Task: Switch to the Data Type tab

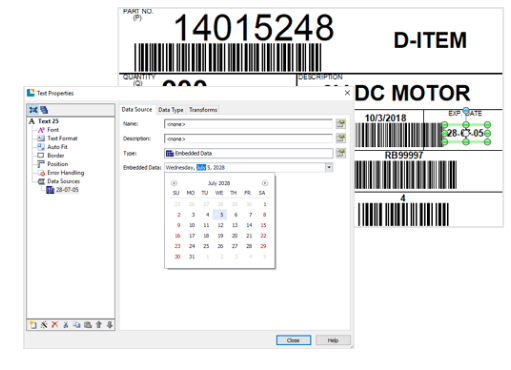Action: (x=171, y=110)
